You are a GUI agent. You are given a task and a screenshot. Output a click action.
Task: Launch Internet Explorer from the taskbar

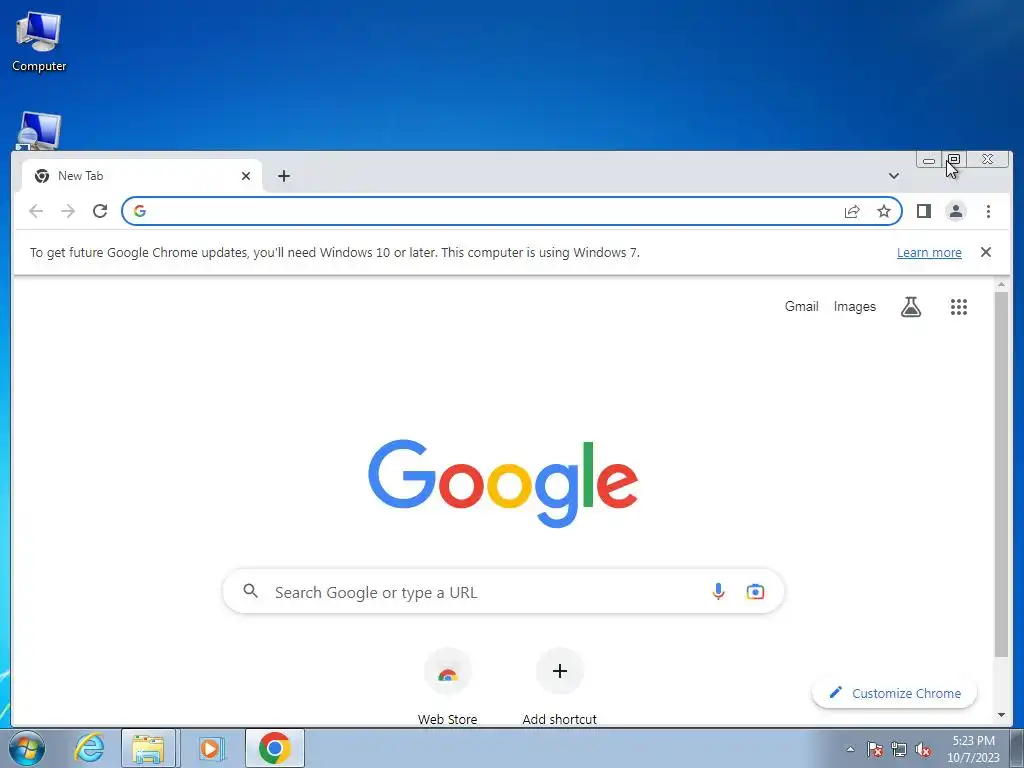point(89,748)
